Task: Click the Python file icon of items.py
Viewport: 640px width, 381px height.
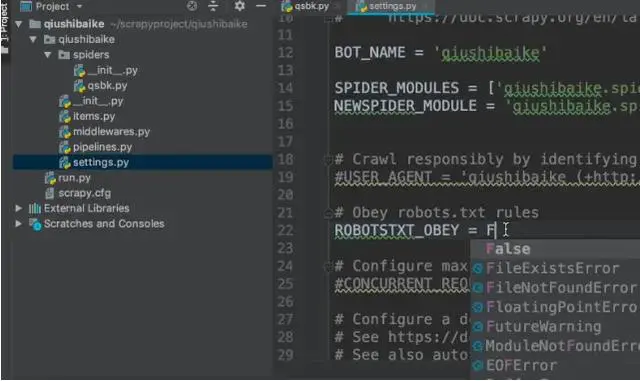Action: pos(64,117)
